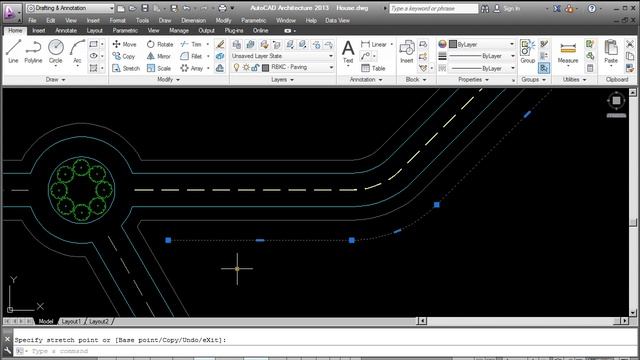Expand the Layers panel
The image size is (640, 360).
click(x=282, y=80)
